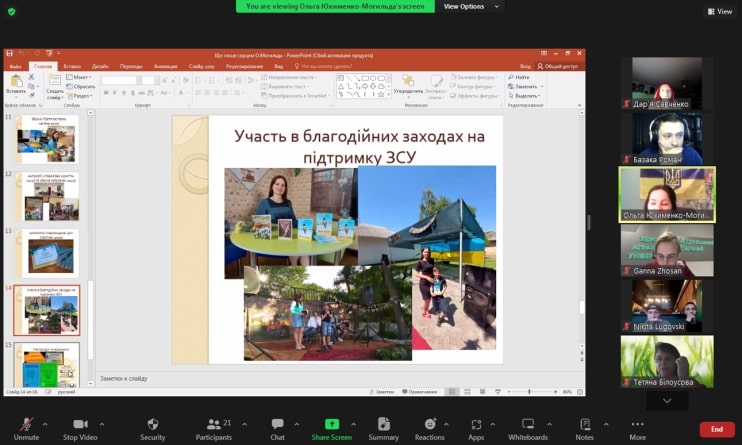Expand arrow next to Share Screen
The height and width of the screenshot is (445, 742).
[353, 424]
